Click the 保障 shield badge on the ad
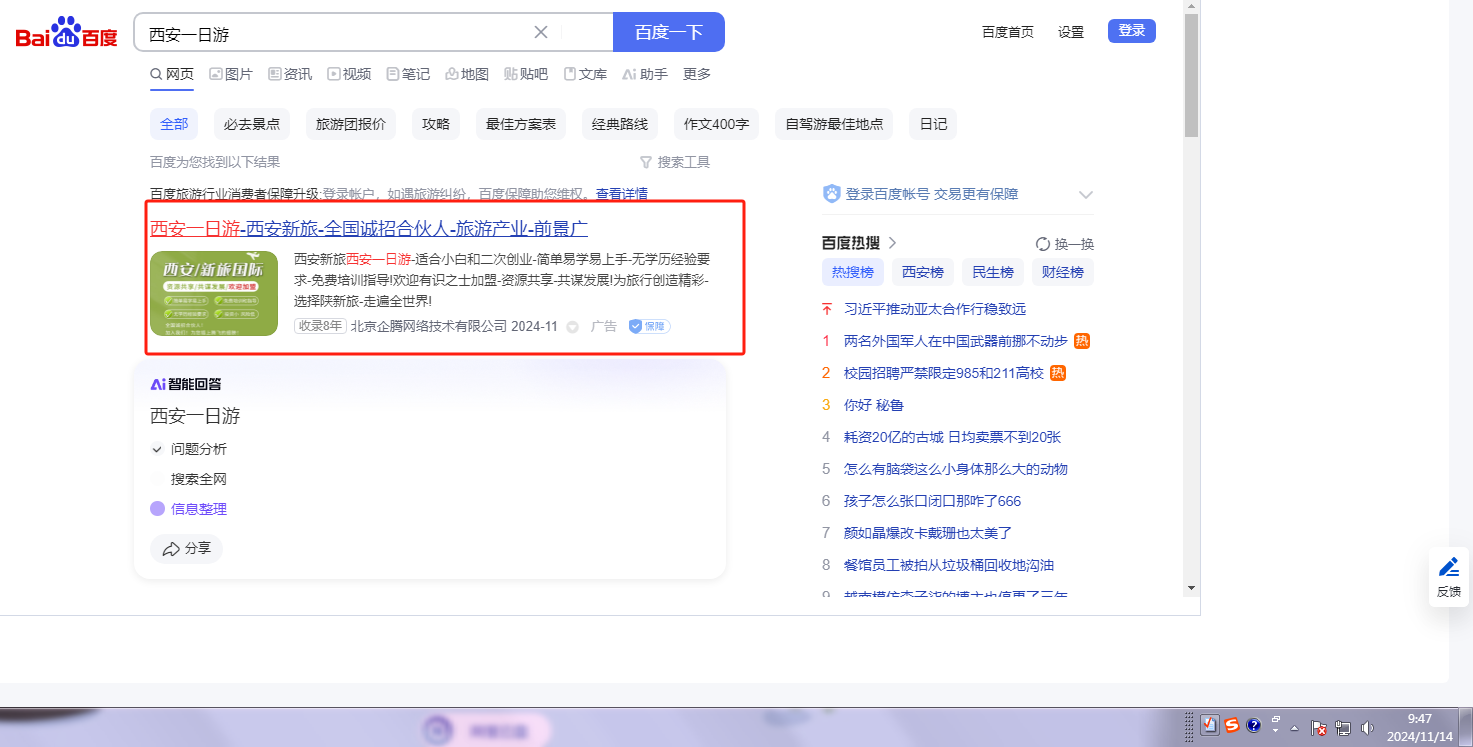This screenshot has height=747, width=1473. click(649, 326)
